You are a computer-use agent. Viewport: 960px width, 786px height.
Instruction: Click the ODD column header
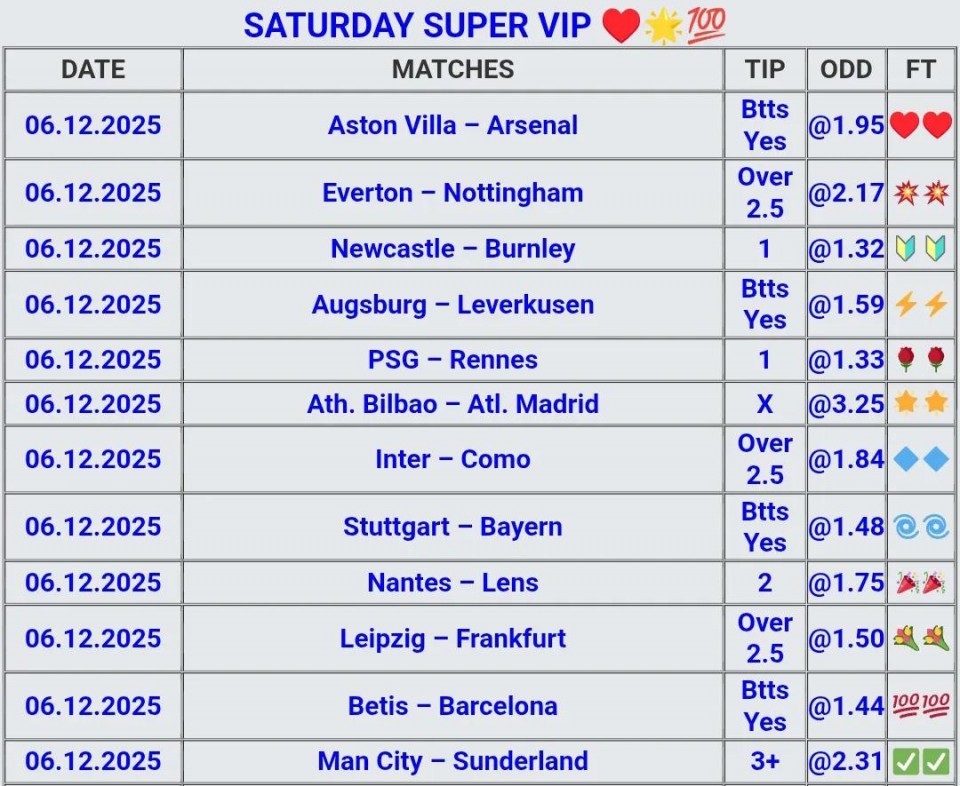point(846,69)
